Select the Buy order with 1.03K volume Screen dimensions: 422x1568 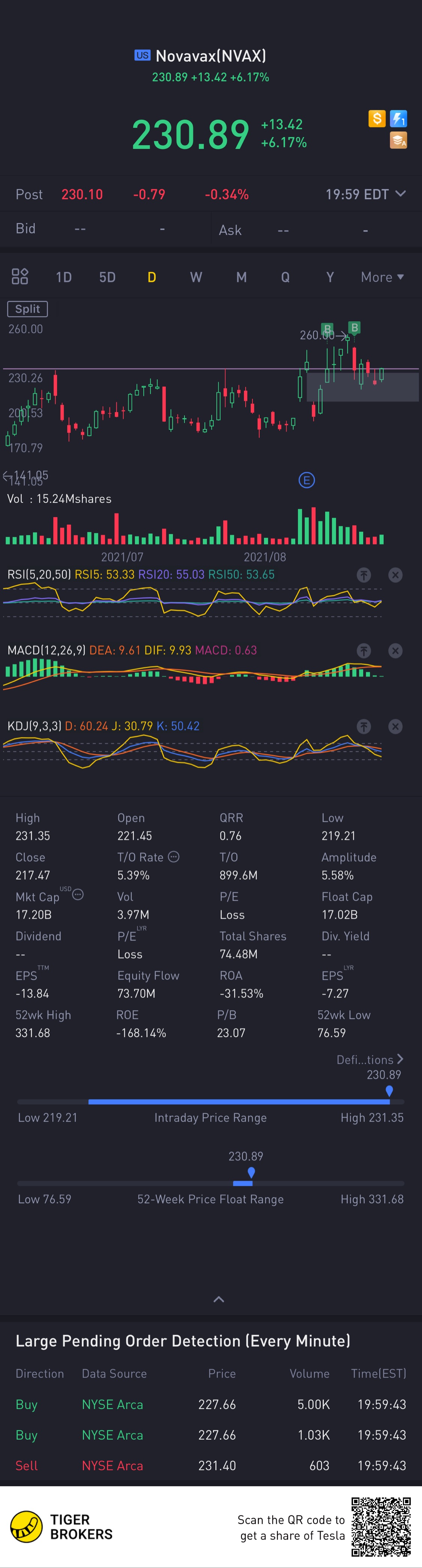click(x=211, y=1435)
